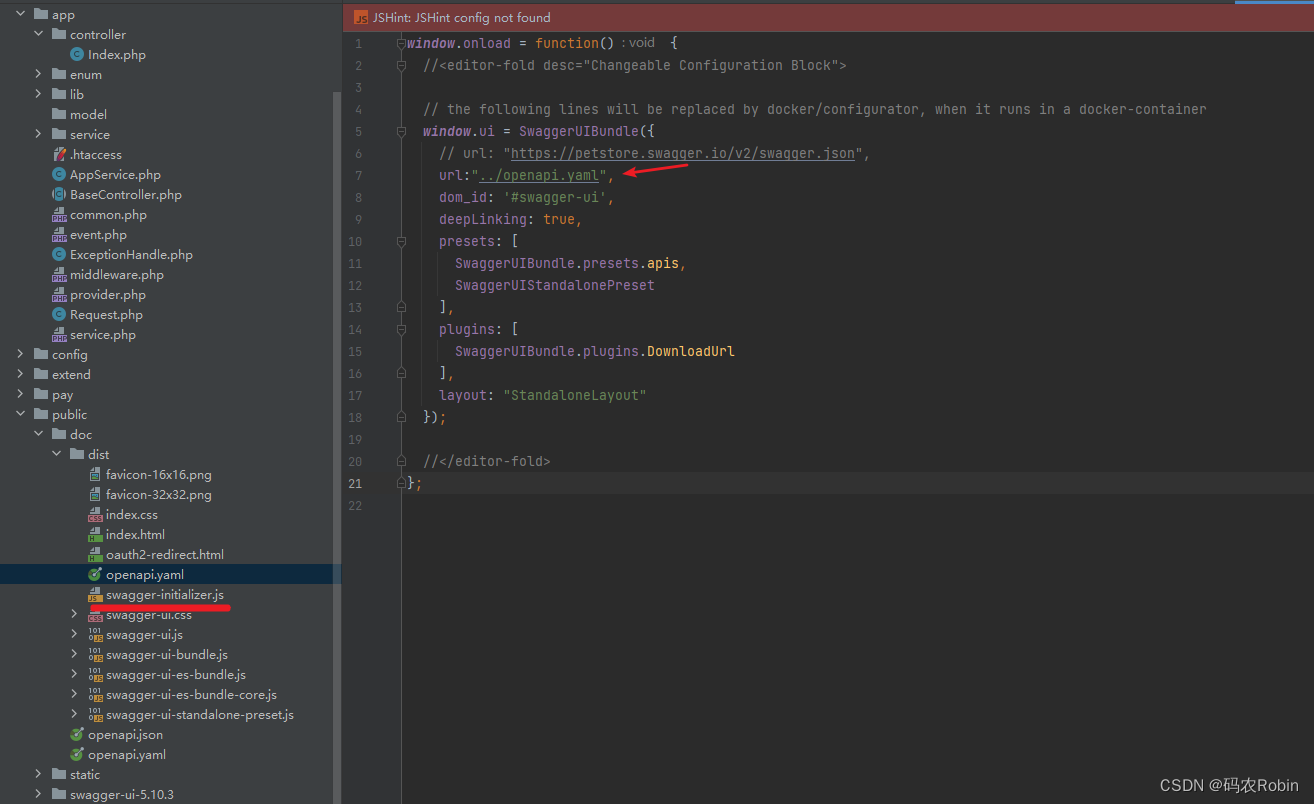Click the service.php file icon
The width and height of the screenshot is (1314, 804).
(59, 334)
